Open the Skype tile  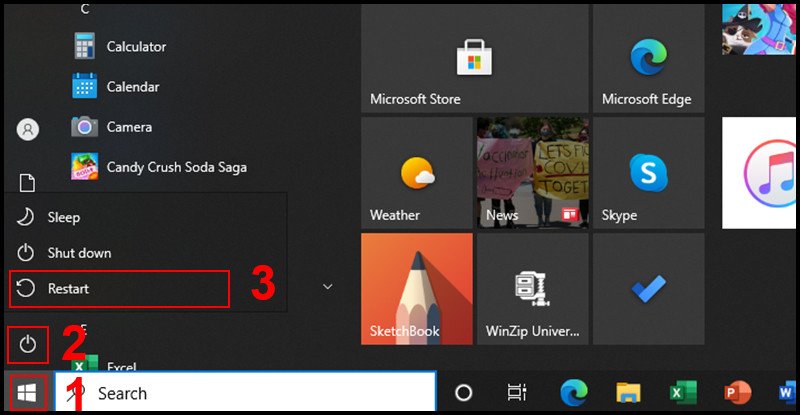tap(646, 173)
